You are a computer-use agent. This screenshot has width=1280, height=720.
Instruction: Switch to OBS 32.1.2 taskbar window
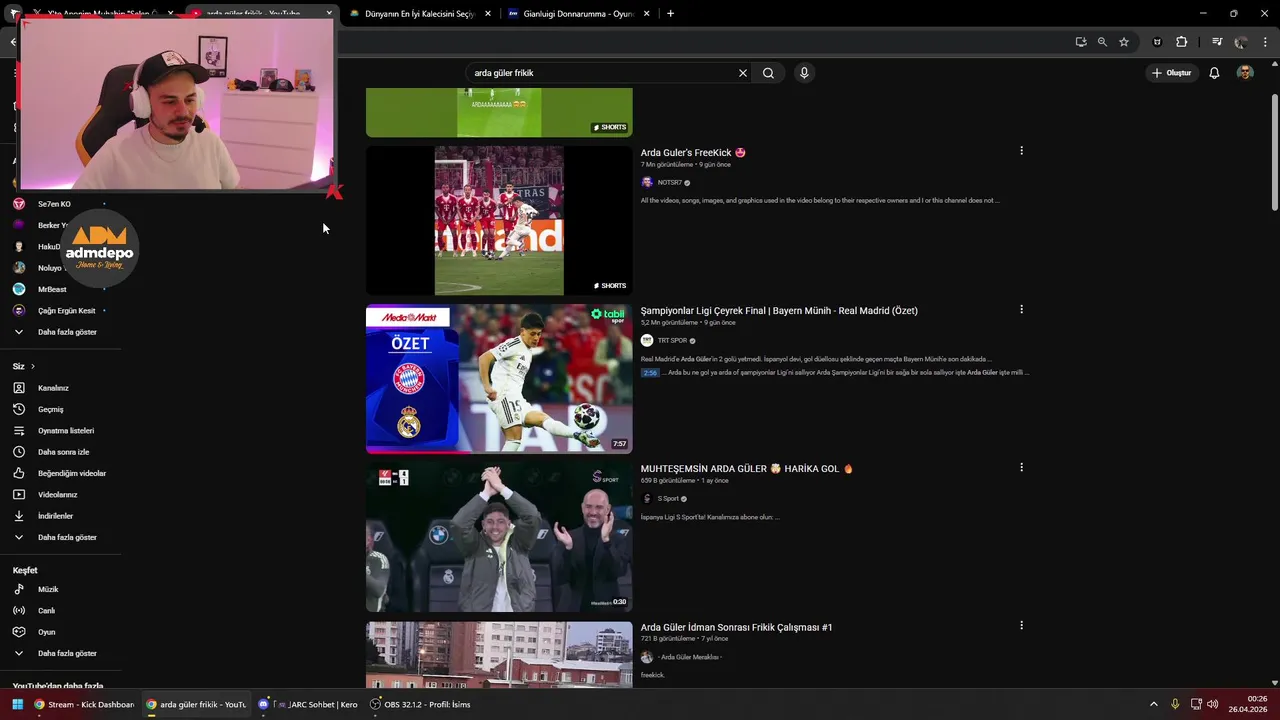point(420,704)
